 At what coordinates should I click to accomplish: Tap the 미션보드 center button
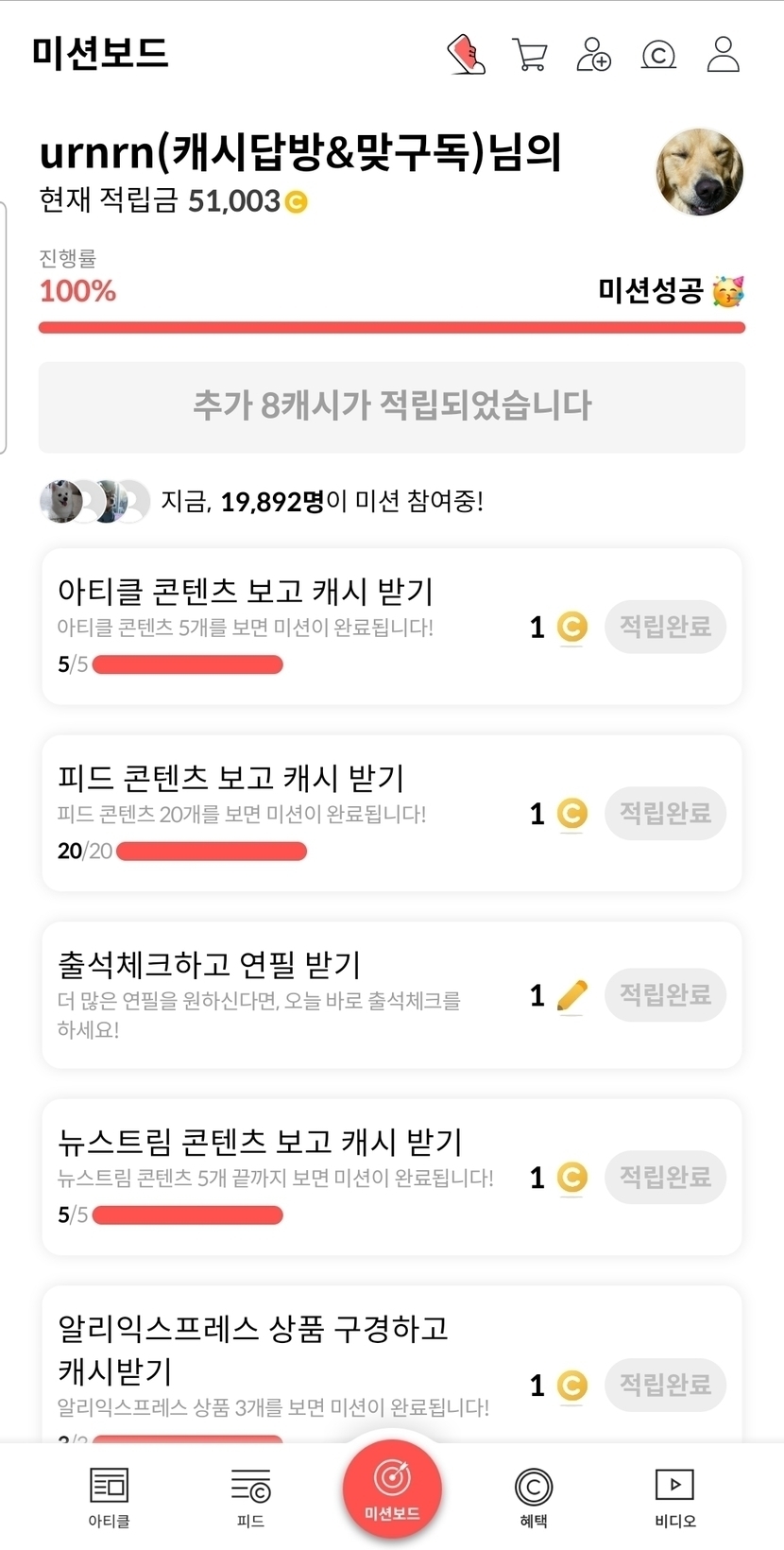coord(392,1489)
